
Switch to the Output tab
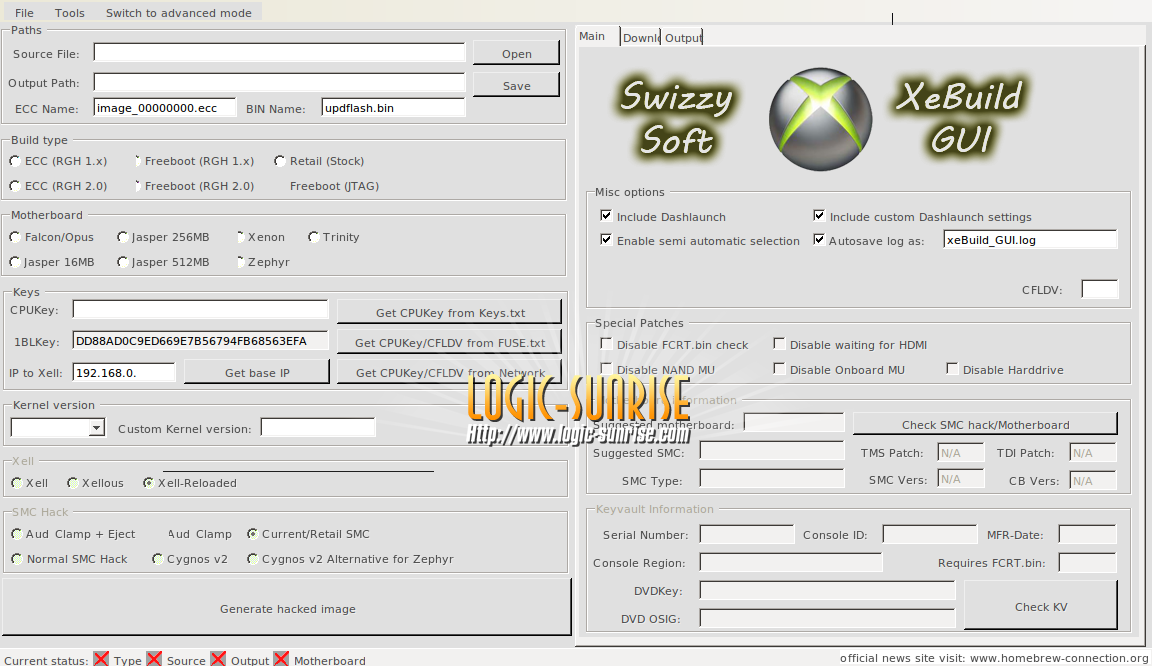tap(683, 37)
